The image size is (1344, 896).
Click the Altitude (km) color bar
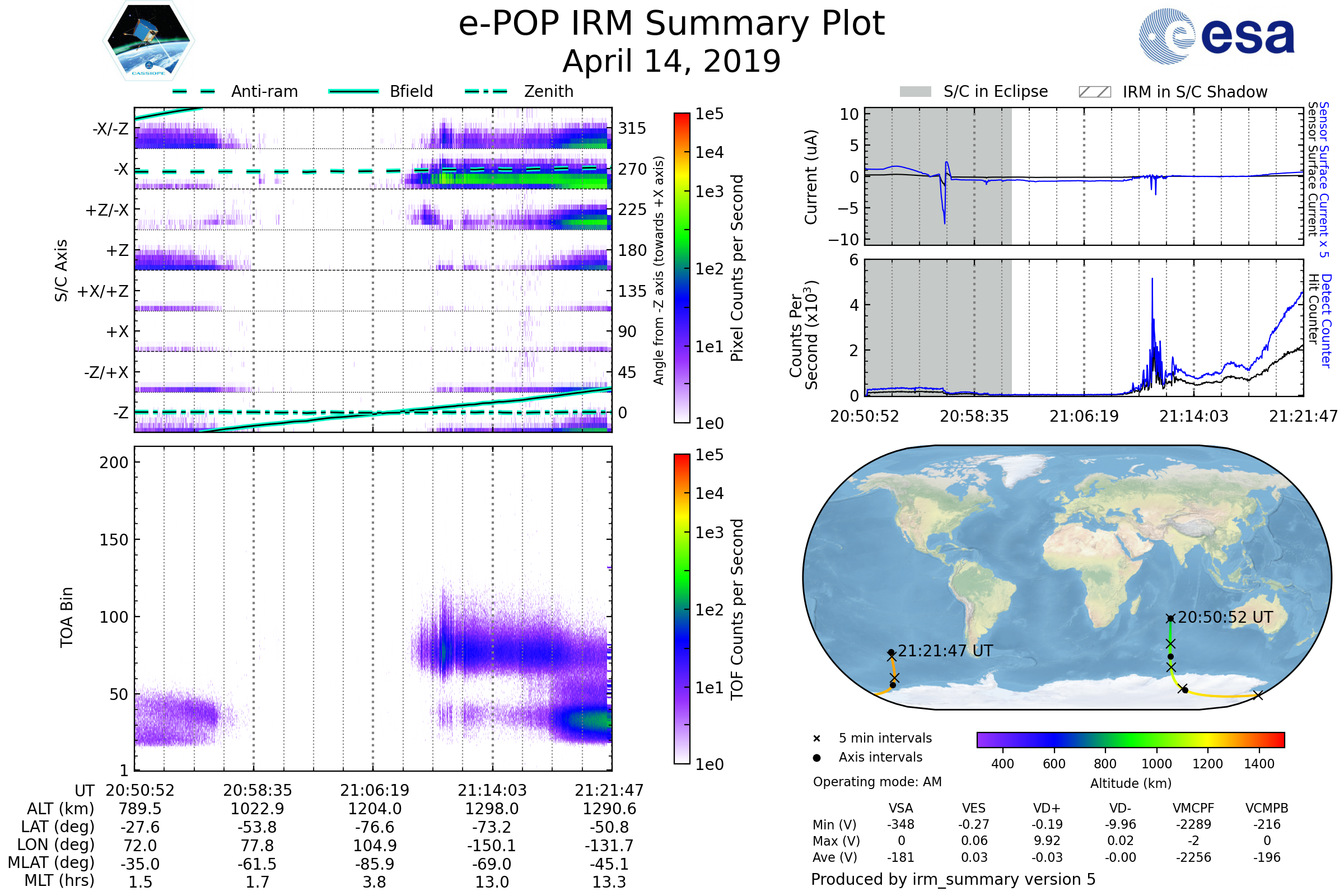(x=1131, y=740)
